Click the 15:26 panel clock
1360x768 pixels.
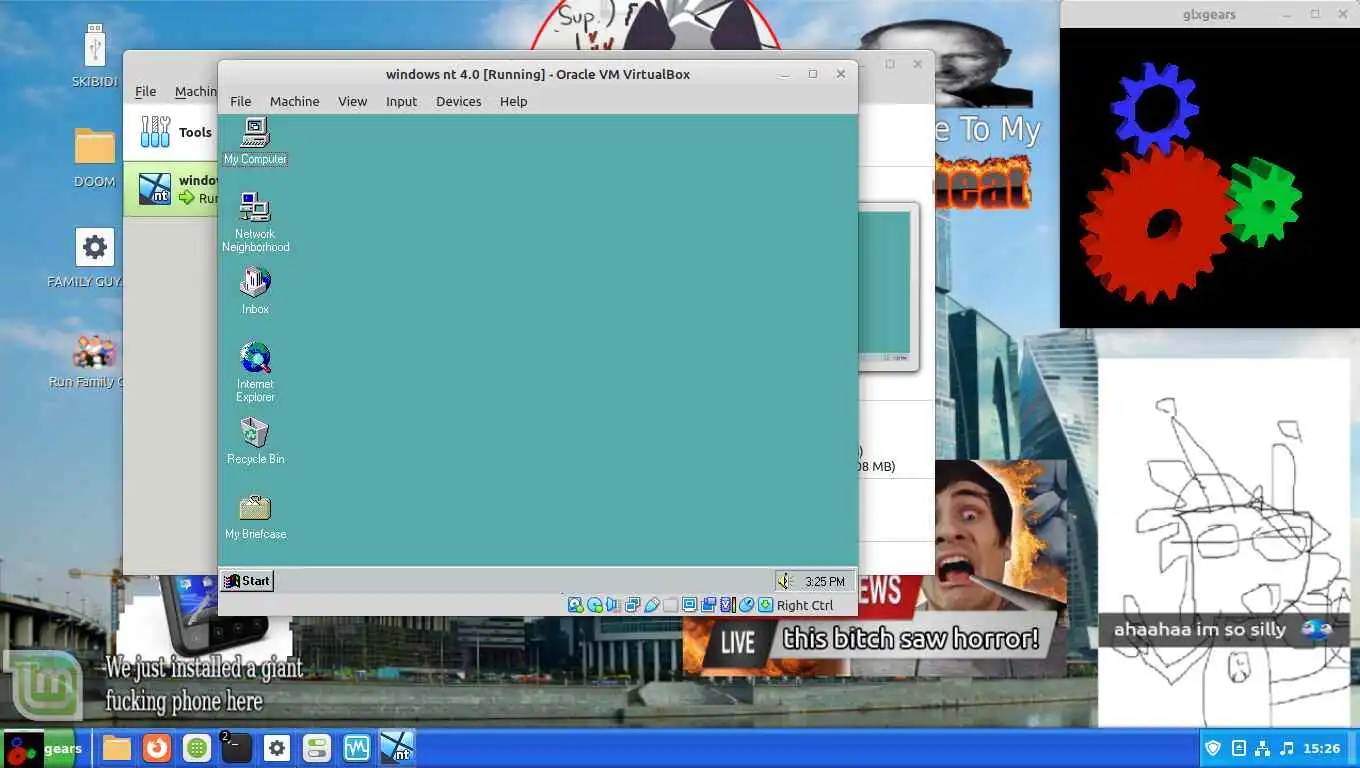[x=1322, y=748]
